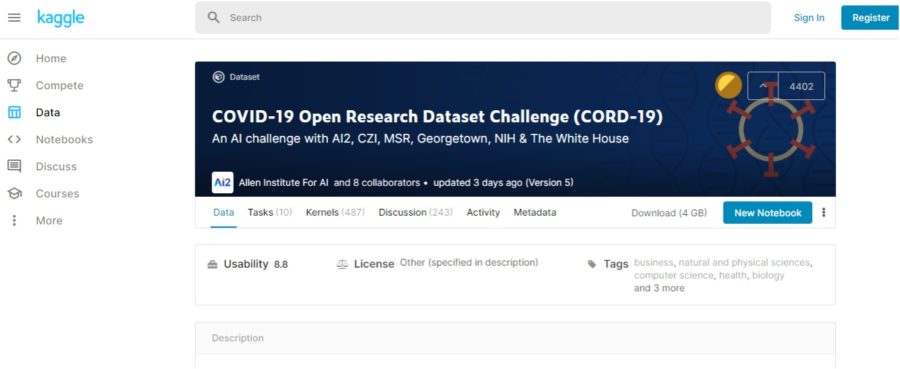Click the Register button
900x369 pixels.
click(871, 18)
